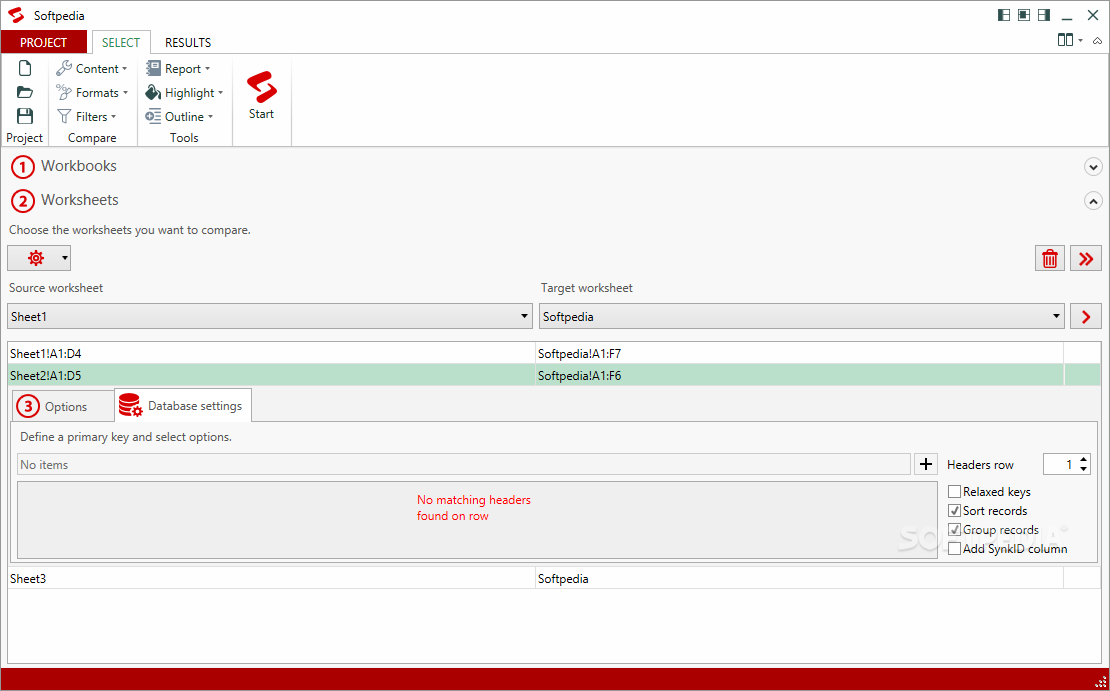The height and width of the screenshot is (691, 1110).
Task: Select the SELECT ribbon tab
Action: [121, 42]
